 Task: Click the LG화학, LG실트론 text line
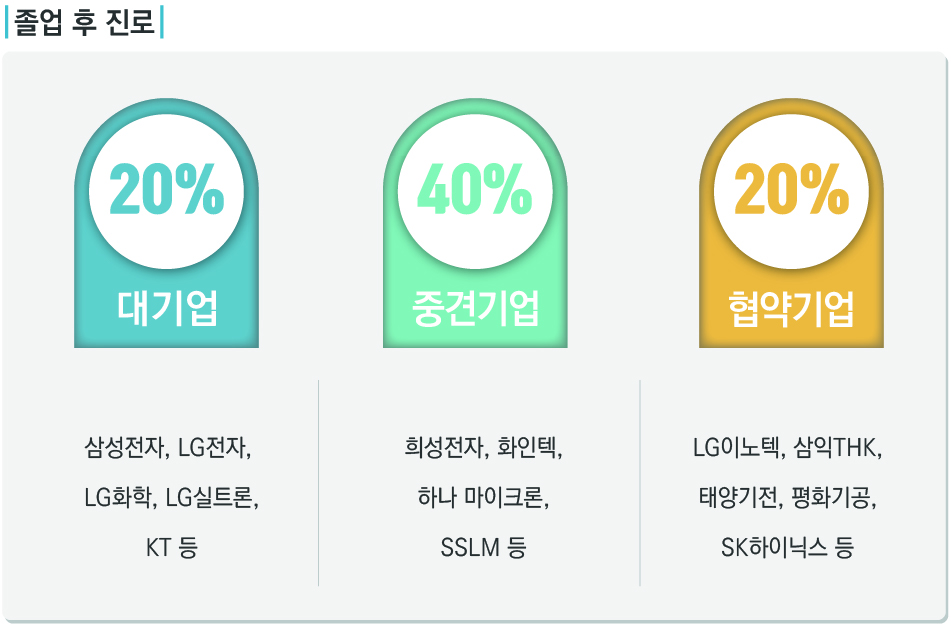point(171,498)
